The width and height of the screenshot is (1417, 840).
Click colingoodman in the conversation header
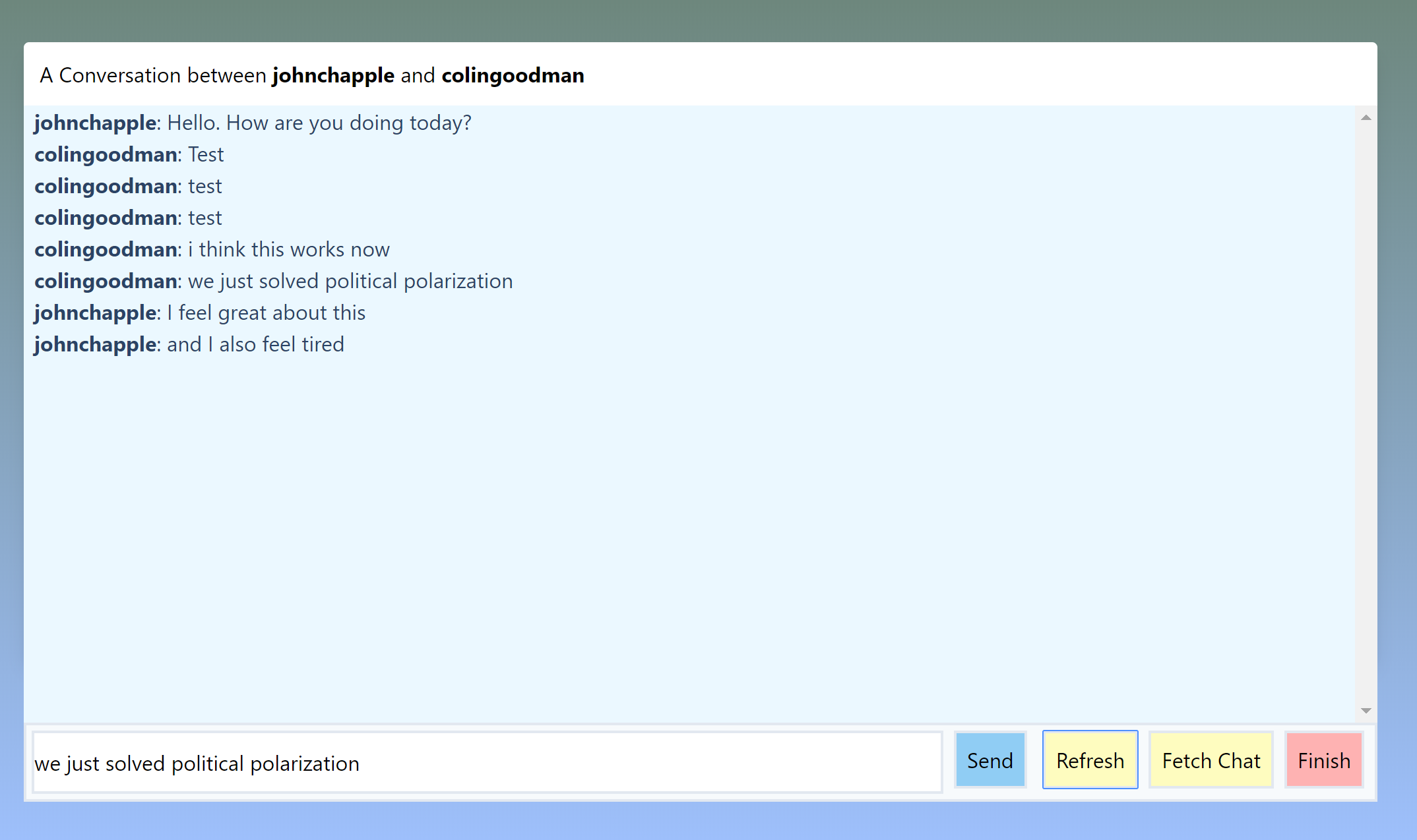click(513, 76)
